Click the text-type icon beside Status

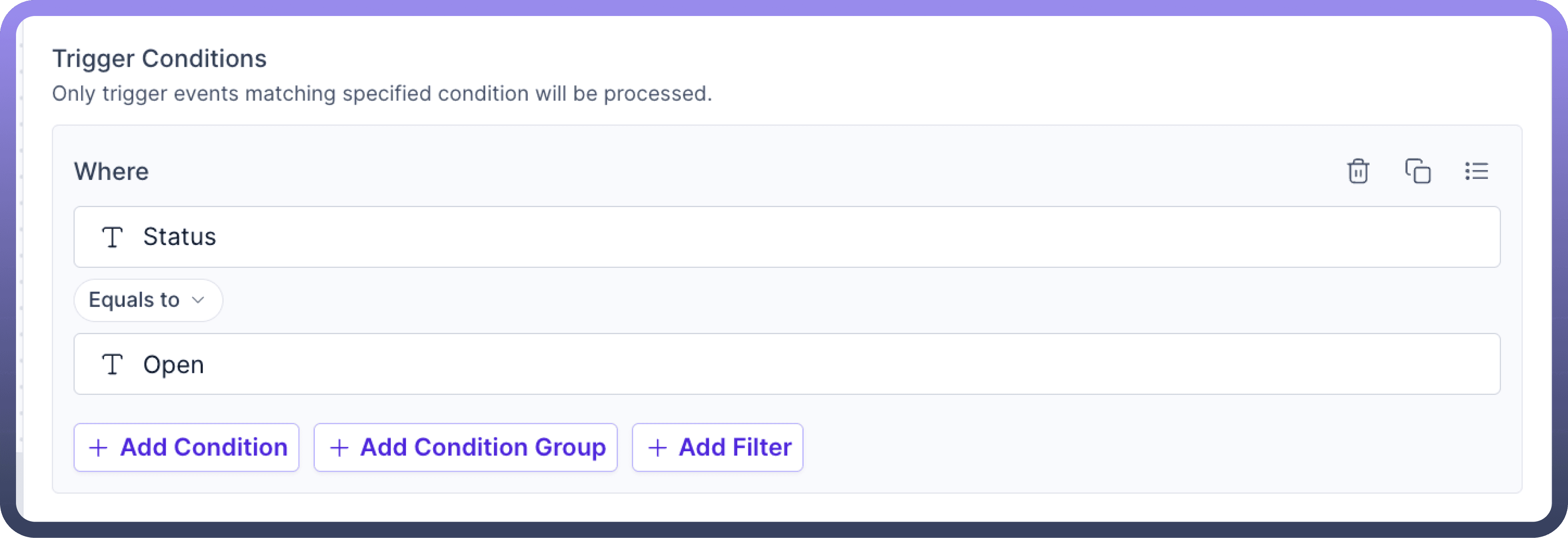[112, 237]
